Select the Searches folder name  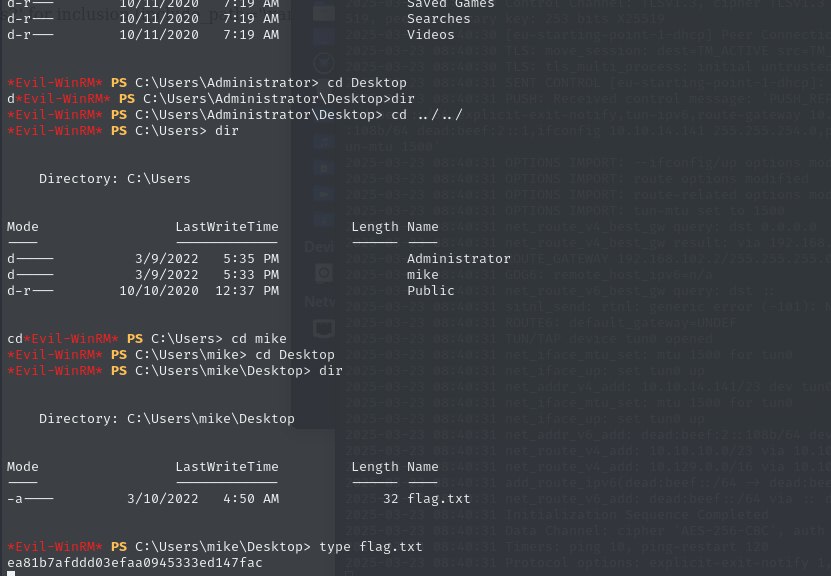438,19
